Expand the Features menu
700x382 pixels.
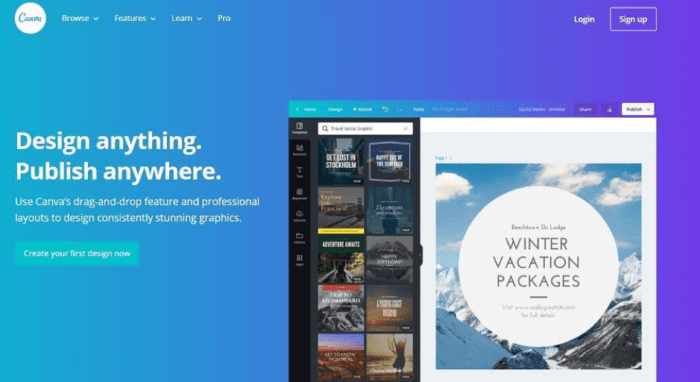(x=135, y=18)
